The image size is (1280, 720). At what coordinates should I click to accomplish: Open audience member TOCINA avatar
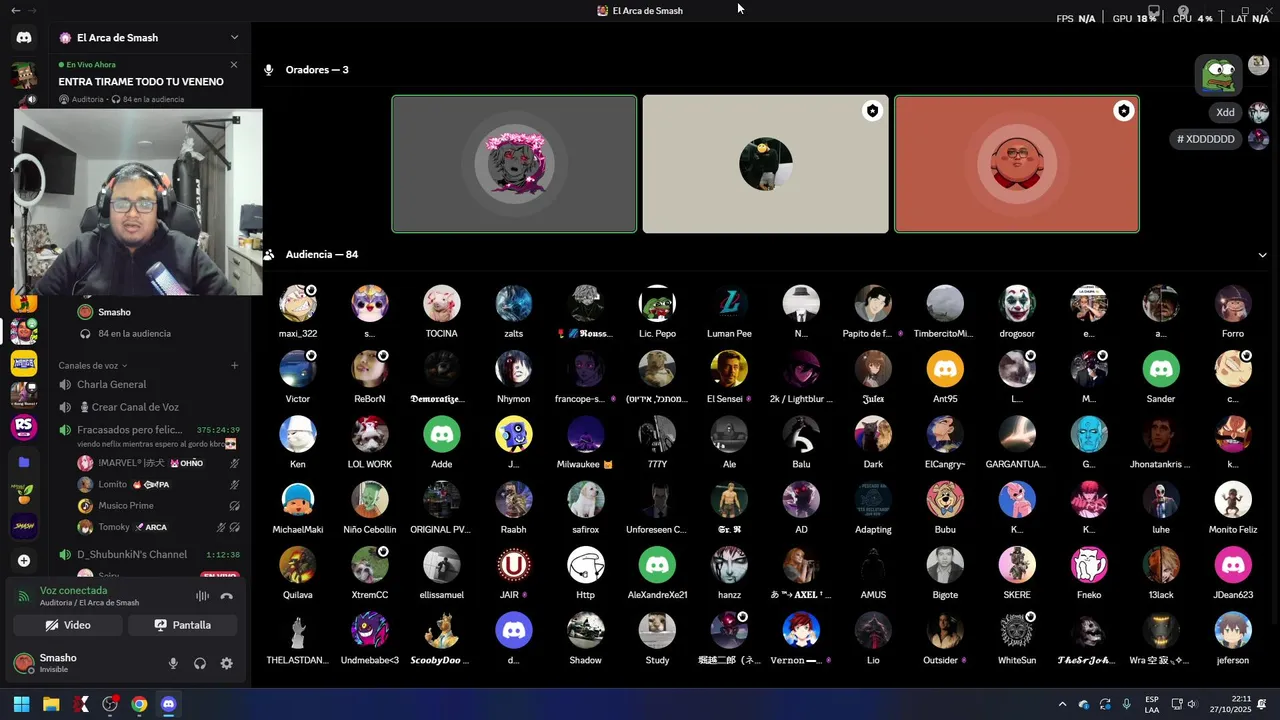pos(442,303)
